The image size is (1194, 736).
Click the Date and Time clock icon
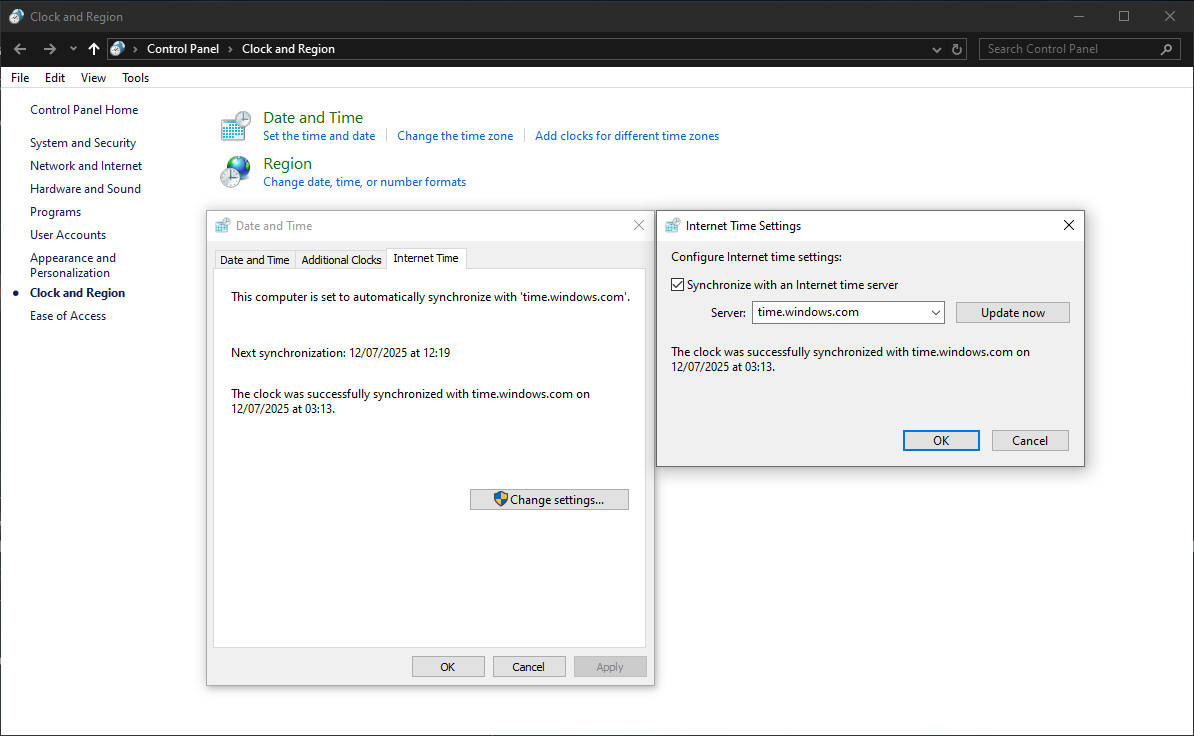click(234, 125)
